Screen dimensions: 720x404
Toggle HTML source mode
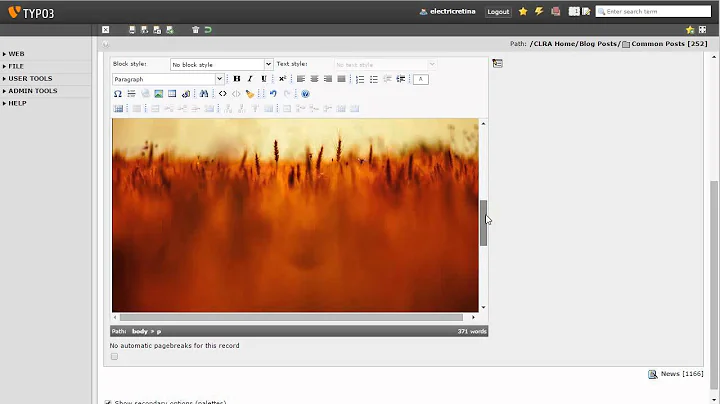click(223, 94)
